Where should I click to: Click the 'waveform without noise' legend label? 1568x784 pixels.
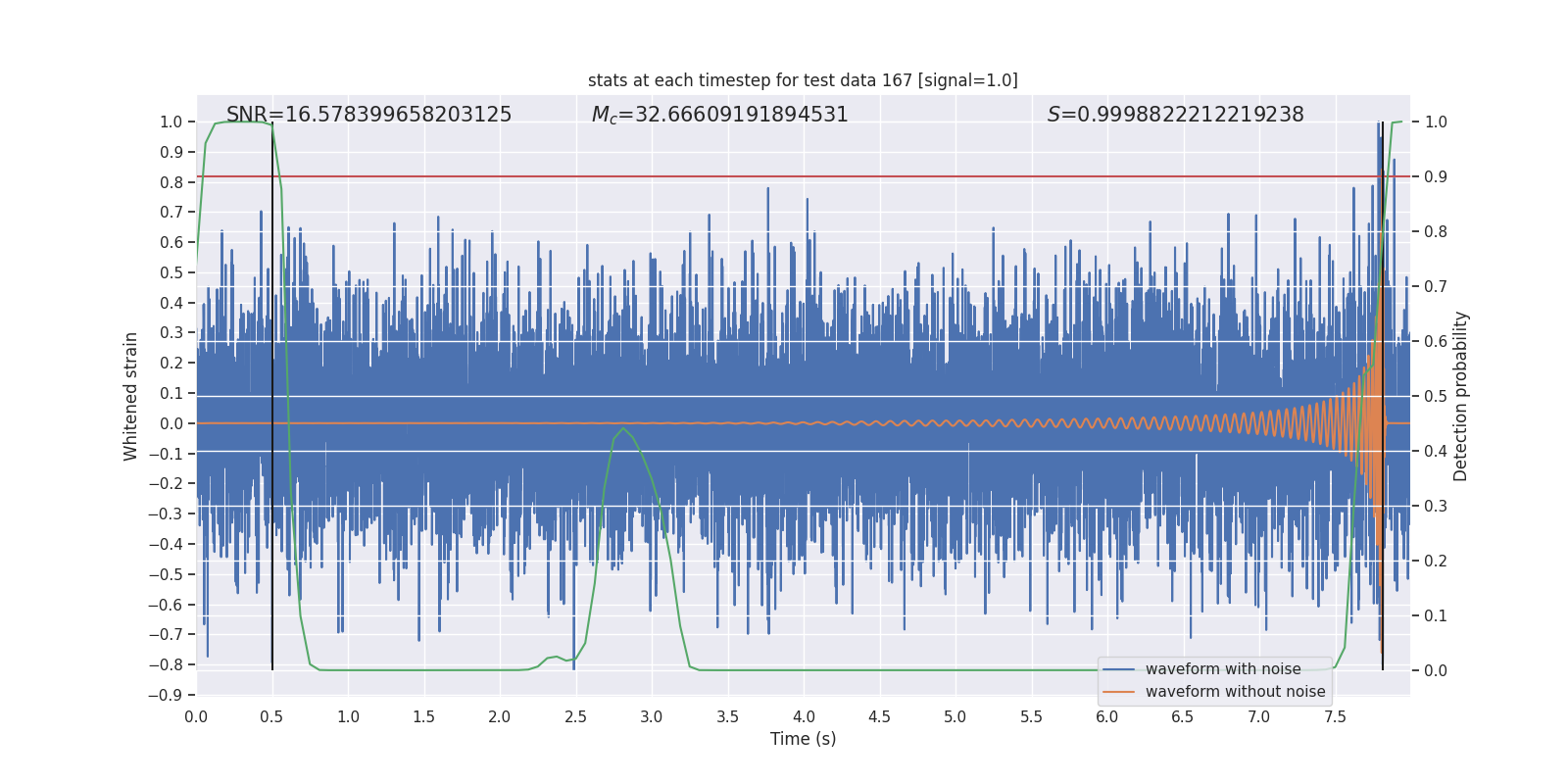pyautogui.click(x=1235, y=692)
